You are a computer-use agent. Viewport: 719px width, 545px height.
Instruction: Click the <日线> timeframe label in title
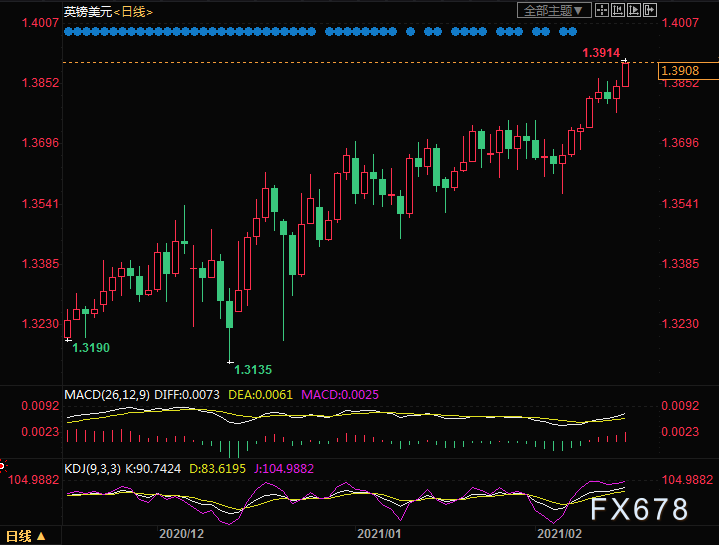[133, 12]
